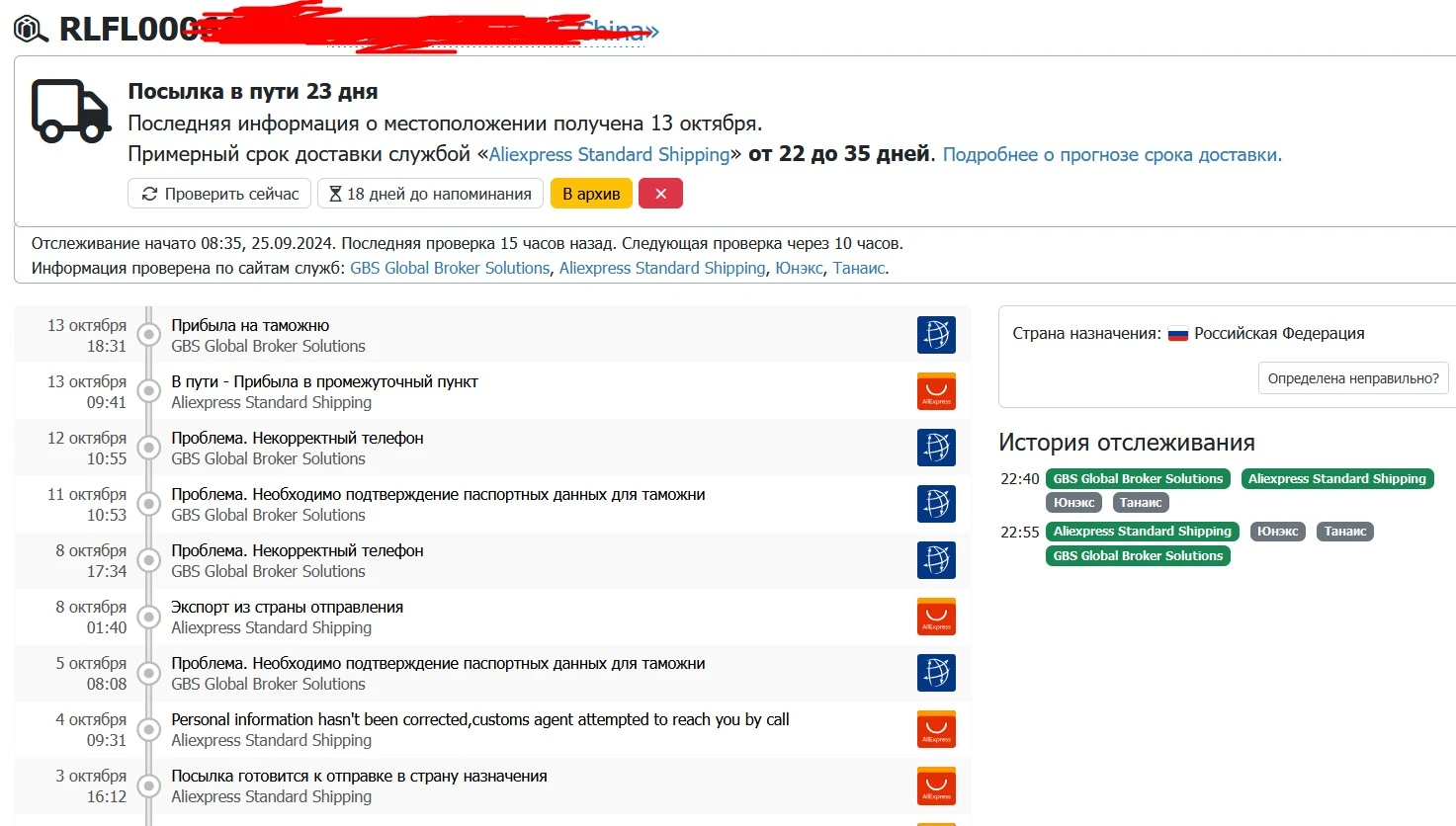Click the 'Танаис' tag at 22:40
The height and width of the screenshot is (826, 1456).
[1141, 503]
